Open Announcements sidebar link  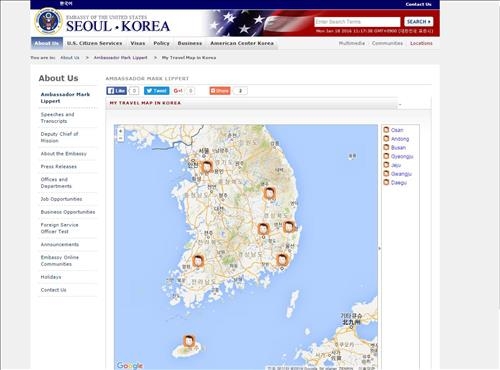point(60,244)
